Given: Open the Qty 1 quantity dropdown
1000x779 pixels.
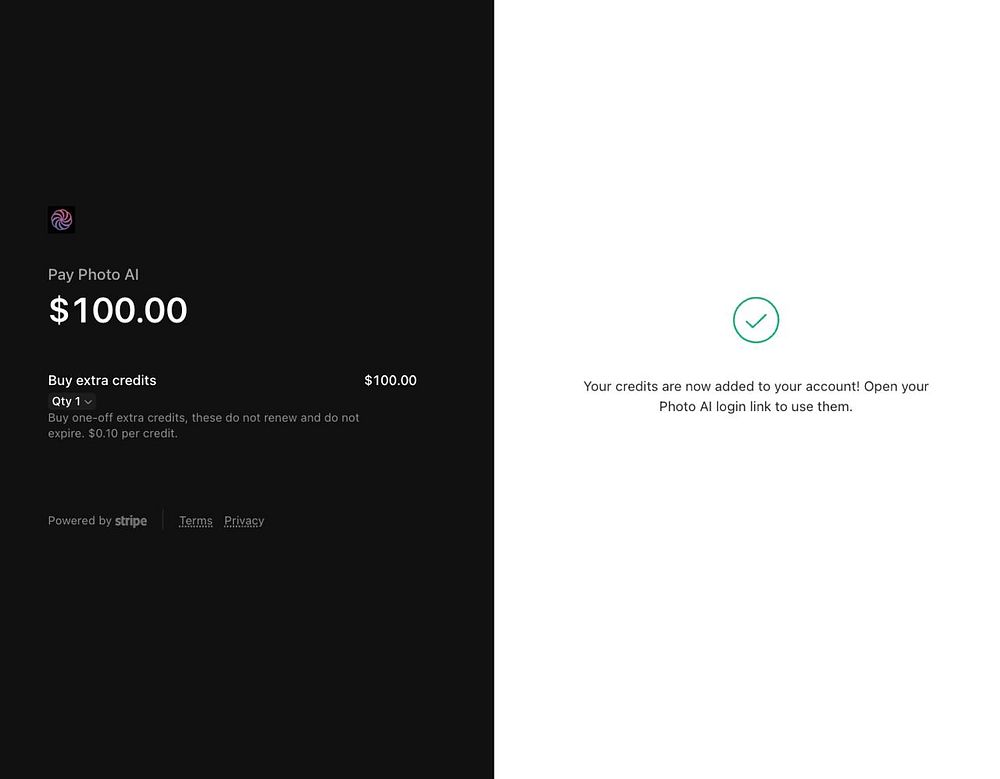Looking at the screenshot, I should (x=71, y=401).
